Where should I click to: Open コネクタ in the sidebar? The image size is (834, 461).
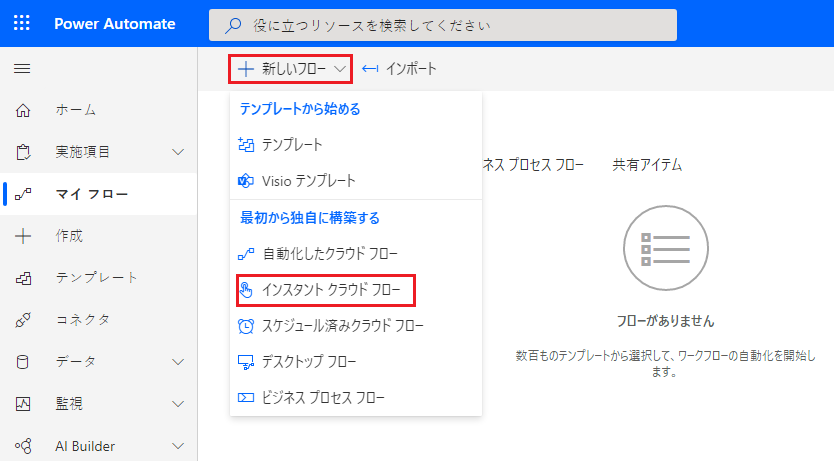(x=99, y=320)
